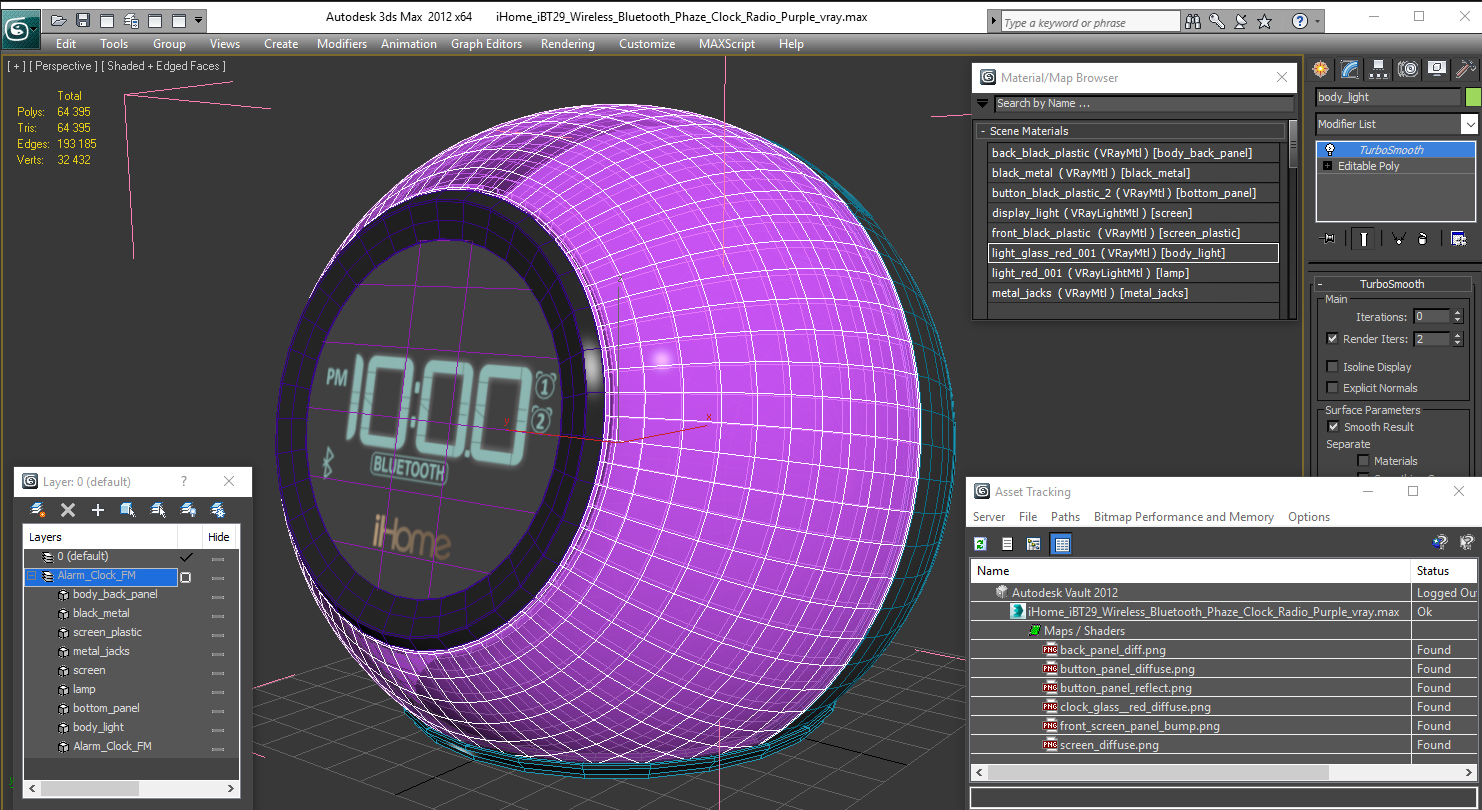Click the key Subscription Center icon
The height and width of the screenshot is (810, 1482).
tap(1217, 21)
